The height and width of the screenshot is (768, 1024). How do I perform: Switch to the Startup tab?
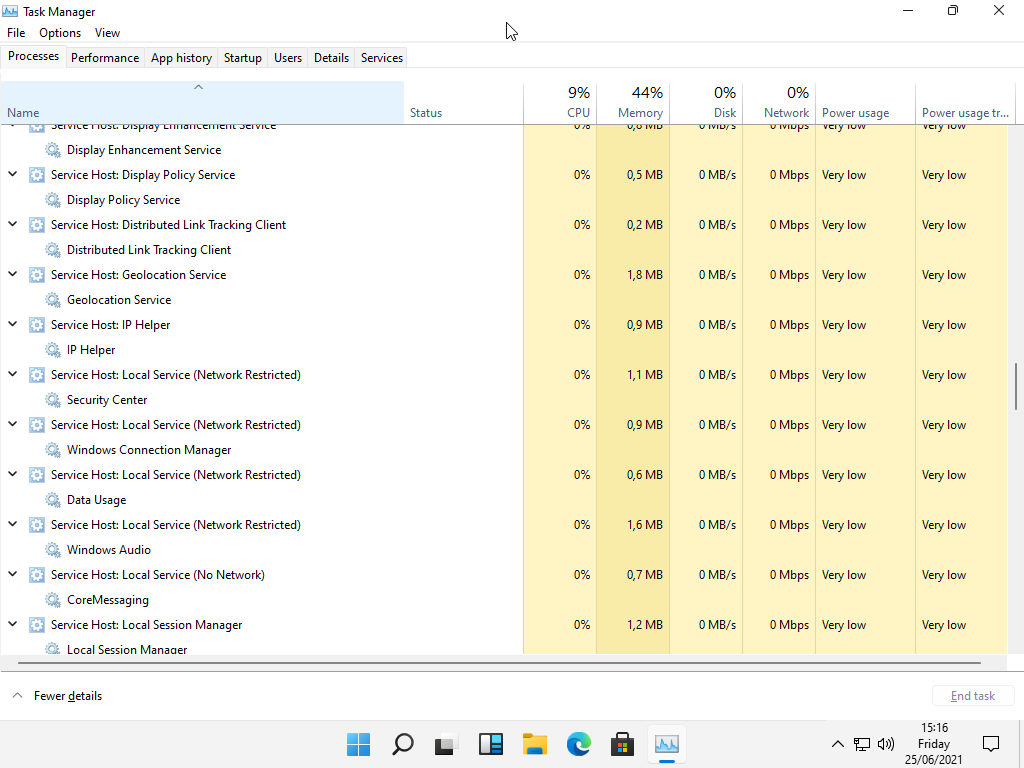(x=242, y=58)
